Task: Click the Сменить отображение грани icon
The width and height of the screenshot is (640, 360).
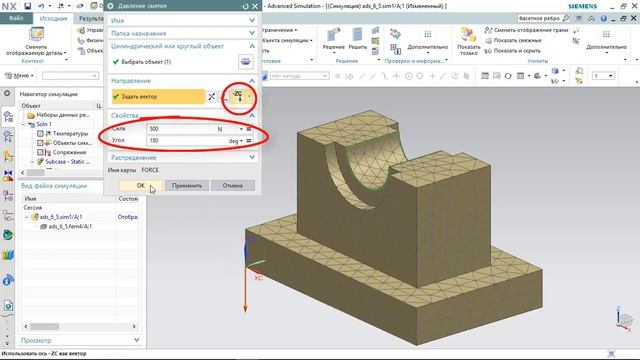Action: pyautogui.click(x=488, y=30)
